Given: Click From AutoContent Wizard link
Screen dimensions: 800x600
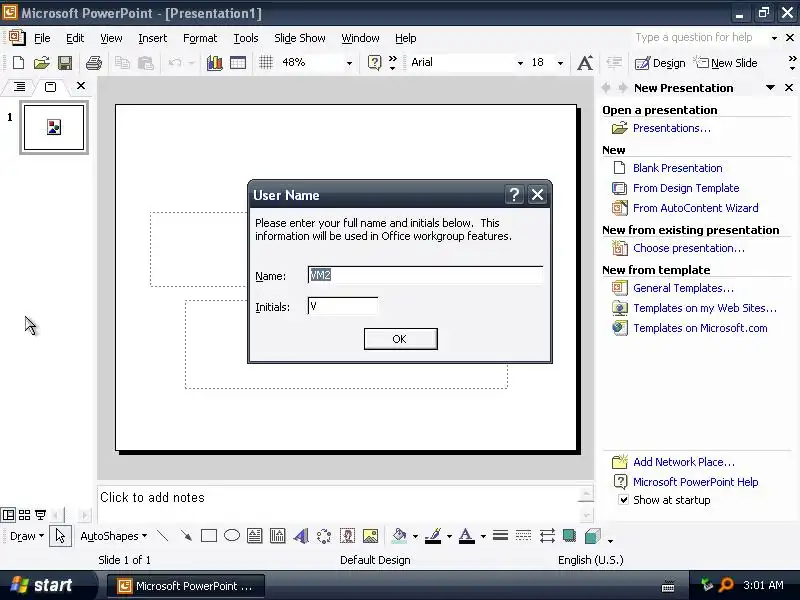Looking at the screenshot, I should click(x=695, y=208).
